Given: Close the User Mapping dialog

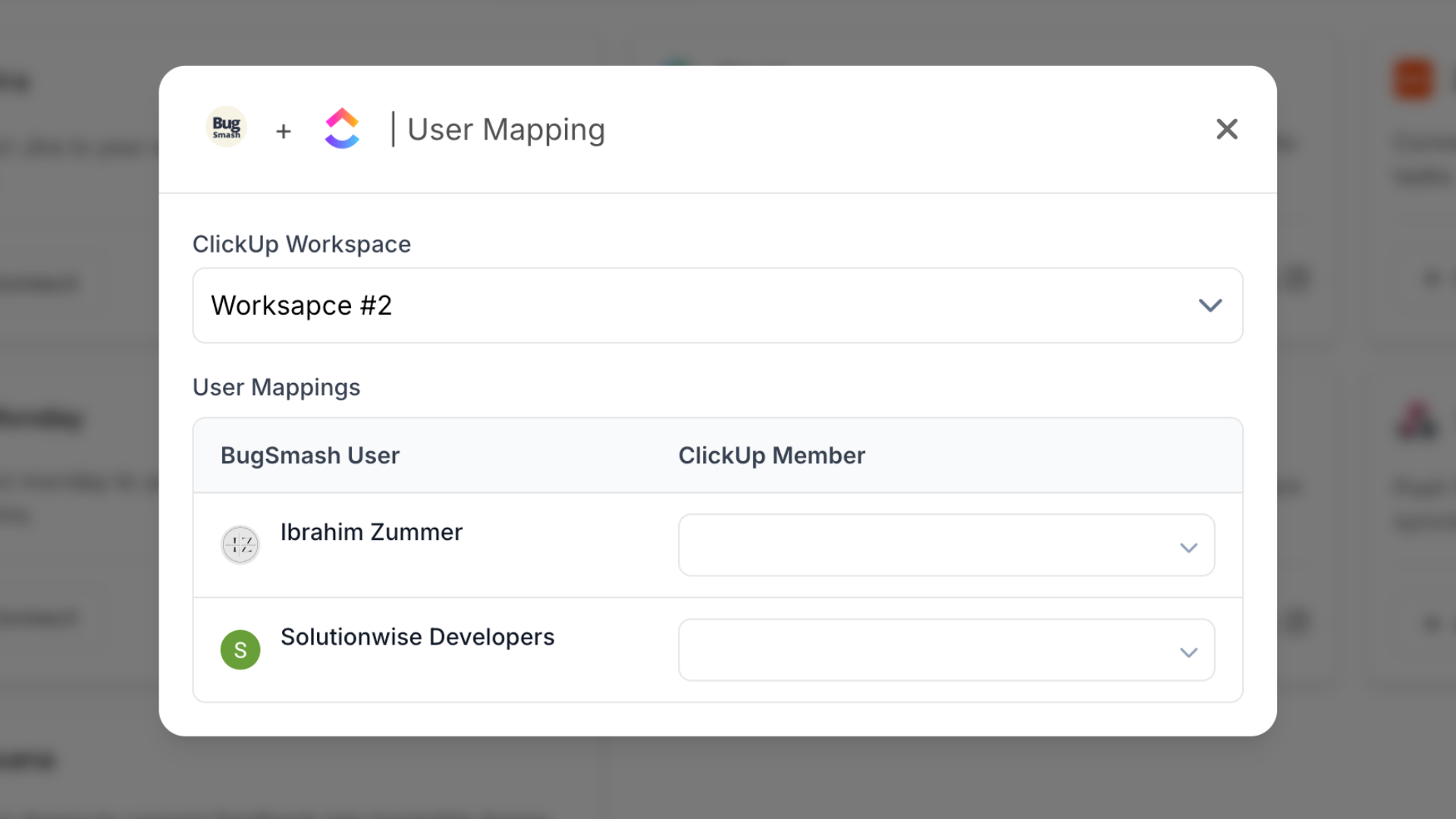Looking at the screenshot, I should tap(1226, 129).
